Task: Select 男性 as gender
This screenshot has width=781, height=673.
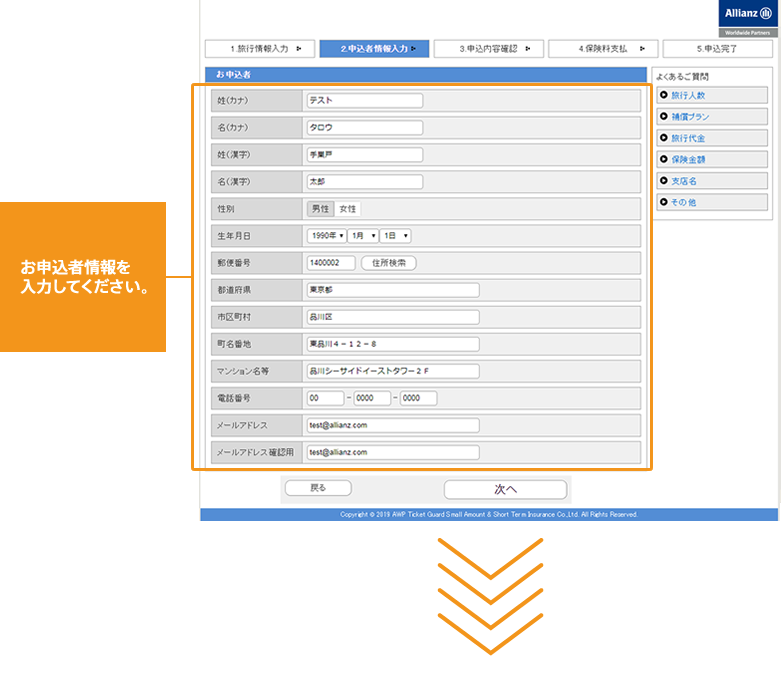Action: 320,209
